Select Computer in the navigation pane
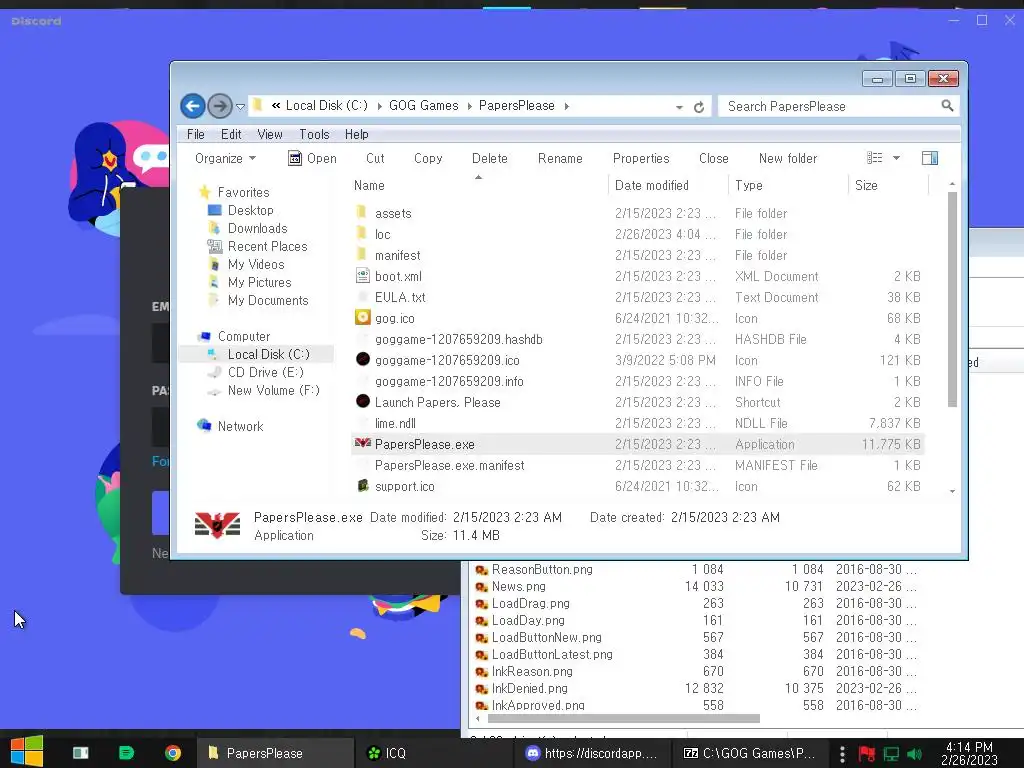1024x768 pixels. (x=243, y=336)
